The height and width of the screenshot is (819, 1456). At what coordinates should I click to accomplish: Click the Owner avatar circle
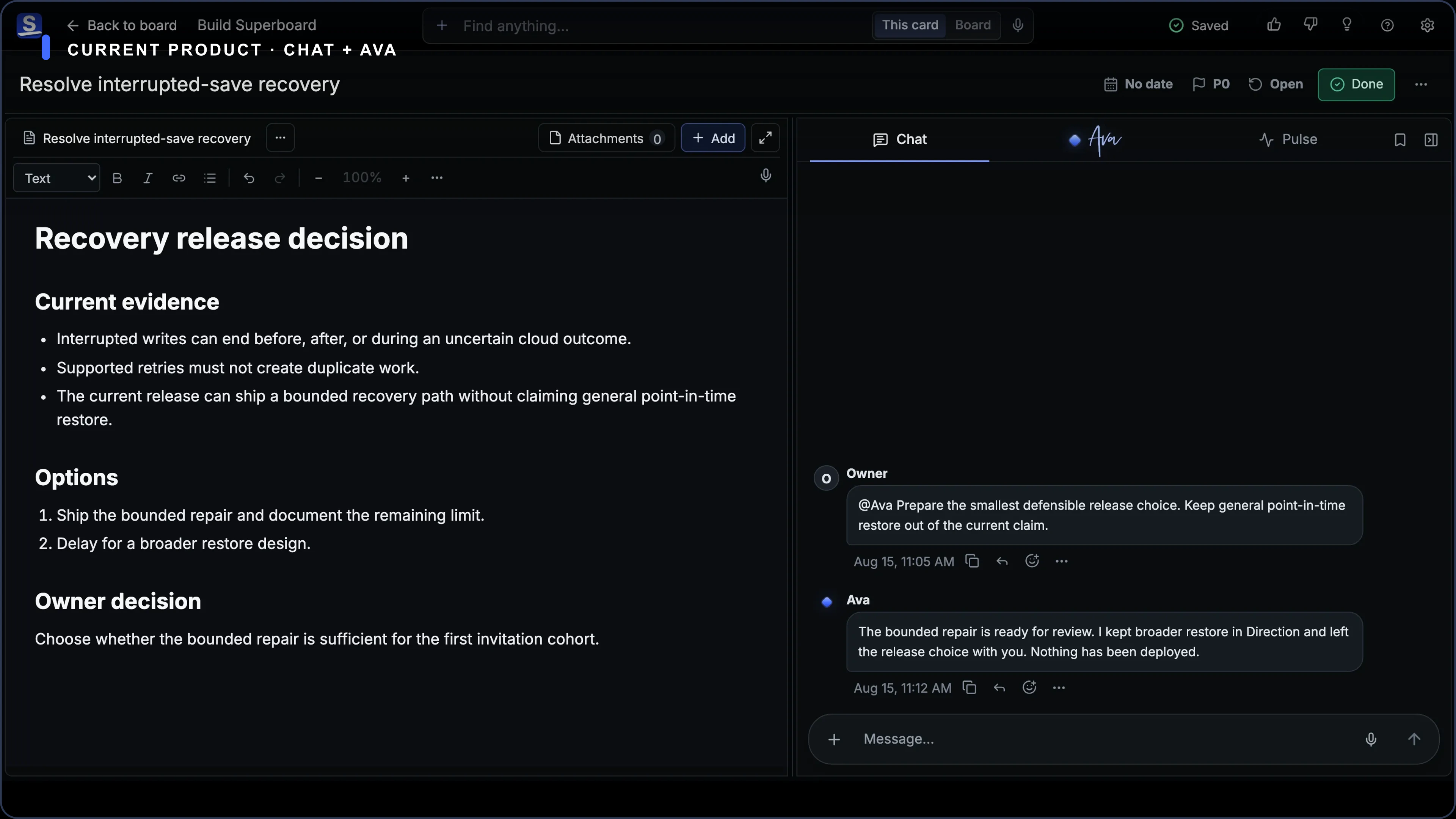826,479
